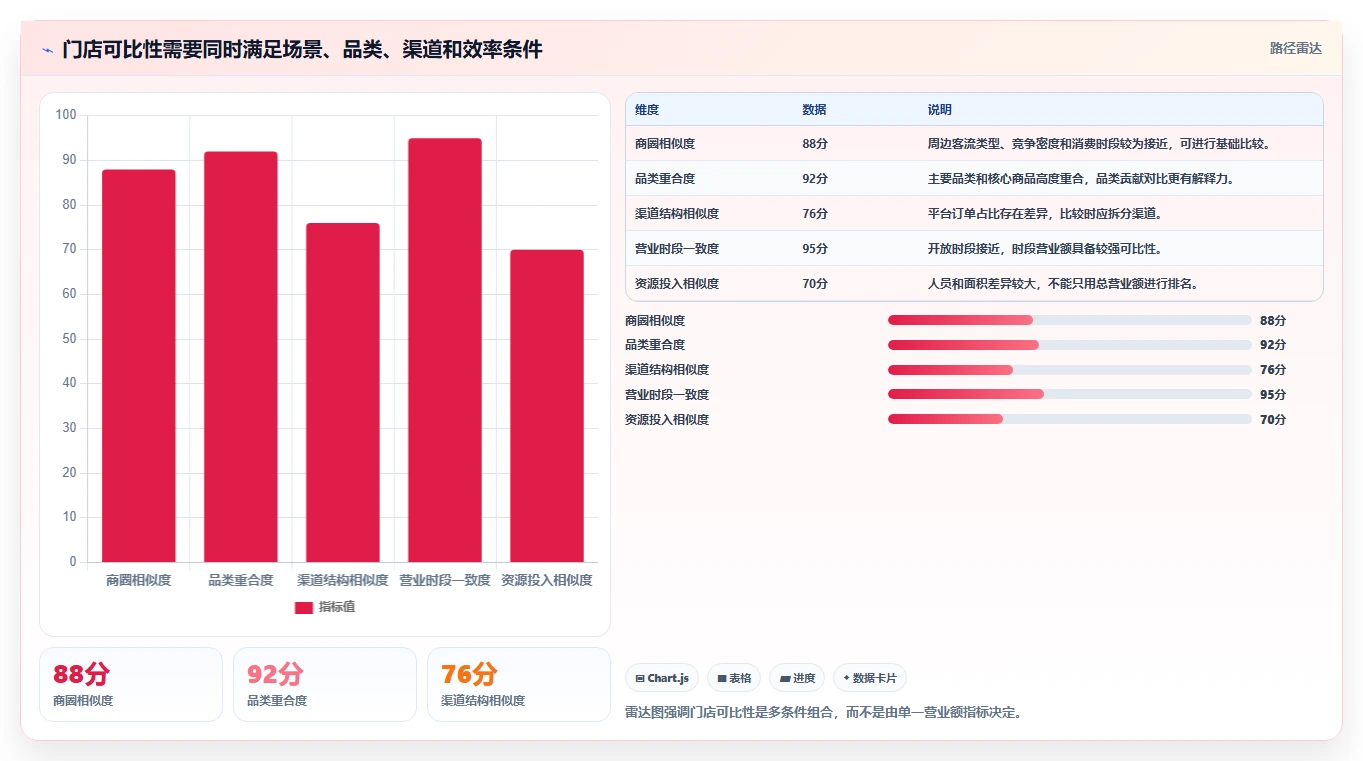Click the 营业时段一致度 progress bar
Screen dimensions: 1363x761
coord(1070,394)
